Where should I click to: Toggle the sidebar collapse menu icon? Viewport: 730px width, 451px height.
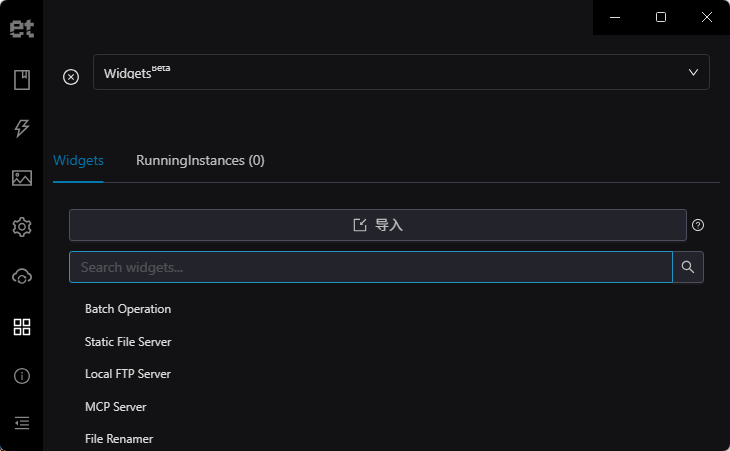pos(22,423)
